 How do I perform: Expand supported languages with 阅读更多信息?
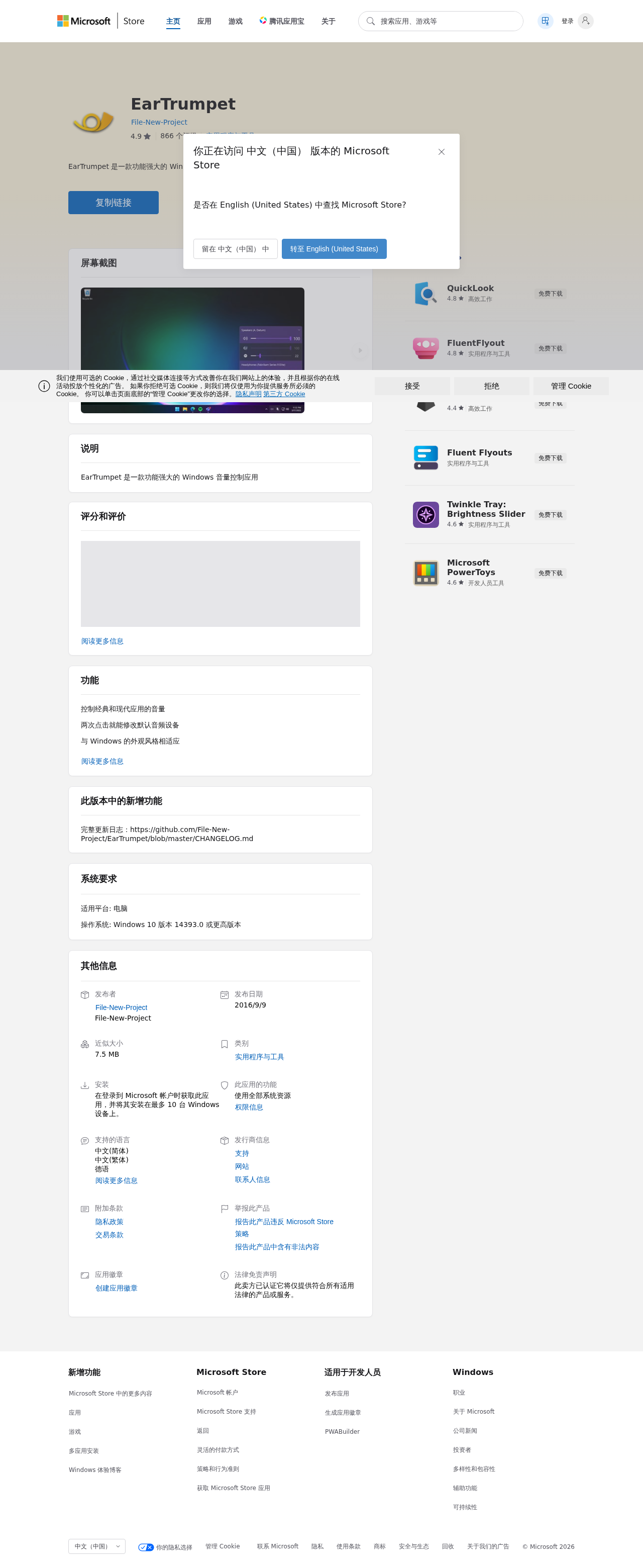[x=116, y=1180]
